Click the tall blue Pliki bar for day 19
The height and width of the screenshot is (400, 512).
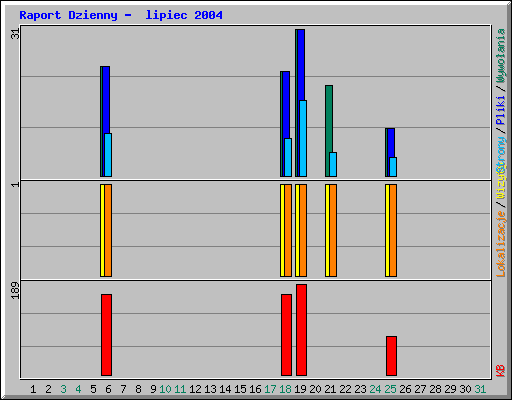tap(301, 65)
